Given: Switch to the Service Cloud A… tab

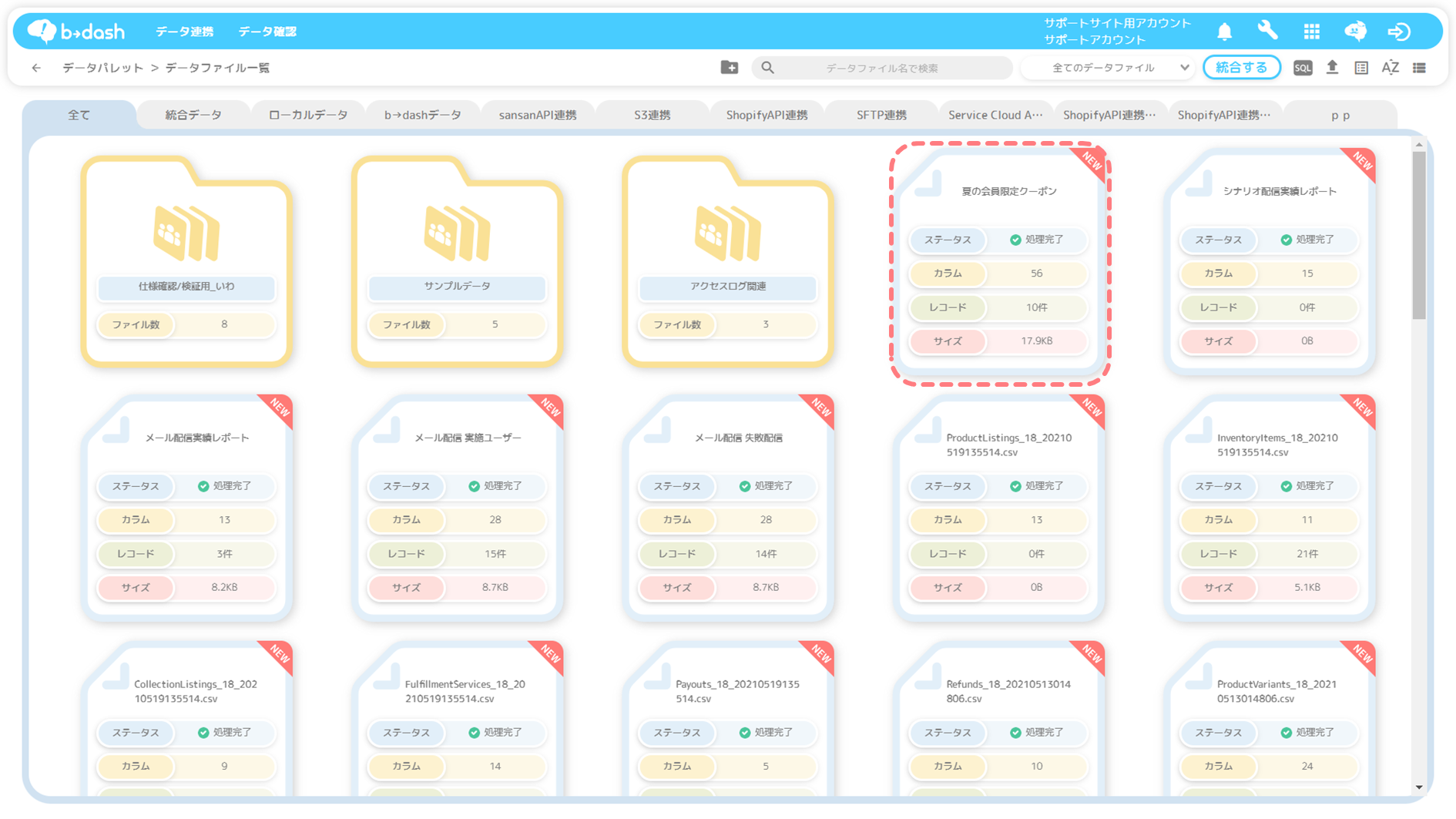Looking at the screenshot, I should click(995, 115).
